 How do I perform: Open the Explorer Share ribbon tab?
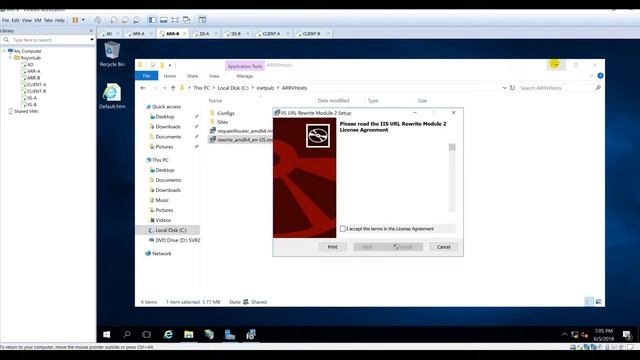click(193, 76)
